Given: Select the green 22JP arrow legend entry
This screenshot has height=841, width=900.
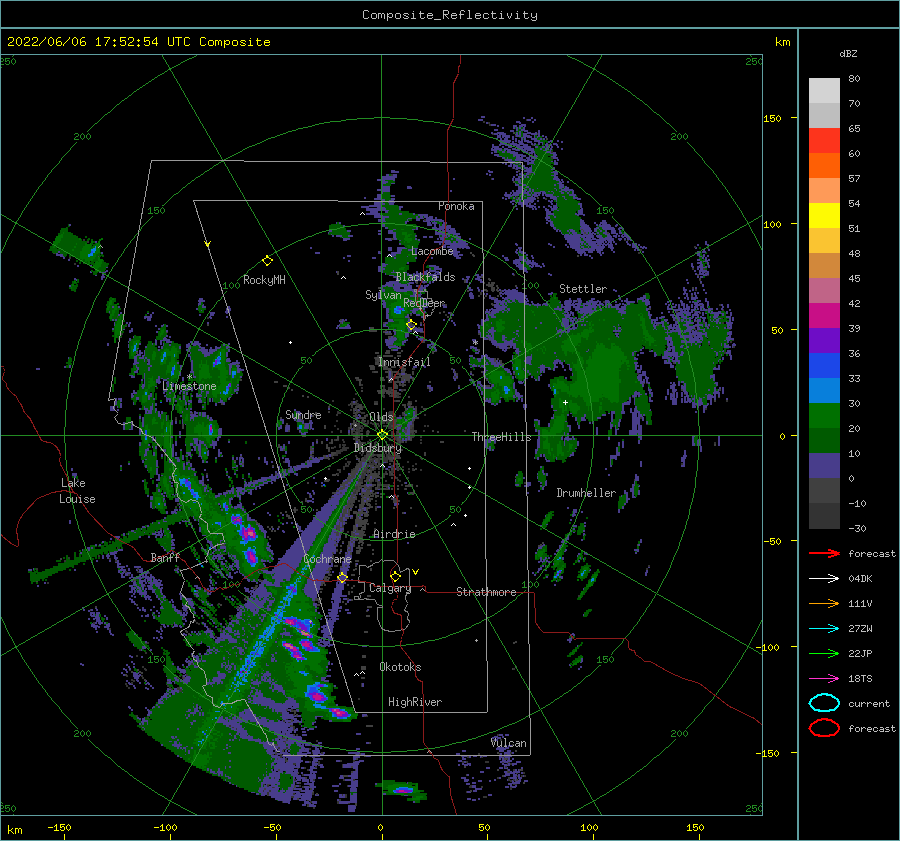Looking at the screenshot, I should (x=824, y=653).
